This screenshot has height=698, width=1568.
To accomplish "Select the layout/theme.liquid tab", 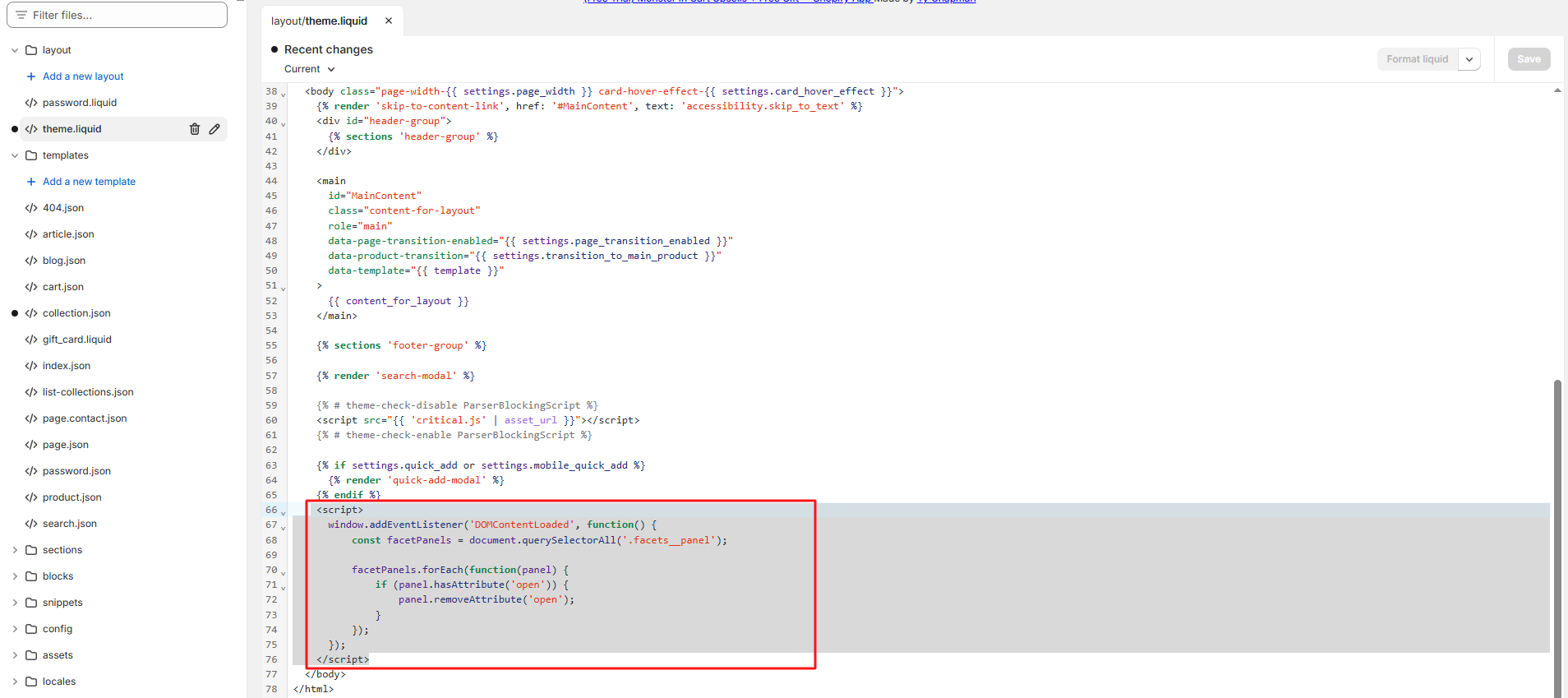I will click(x=320, y=21).
